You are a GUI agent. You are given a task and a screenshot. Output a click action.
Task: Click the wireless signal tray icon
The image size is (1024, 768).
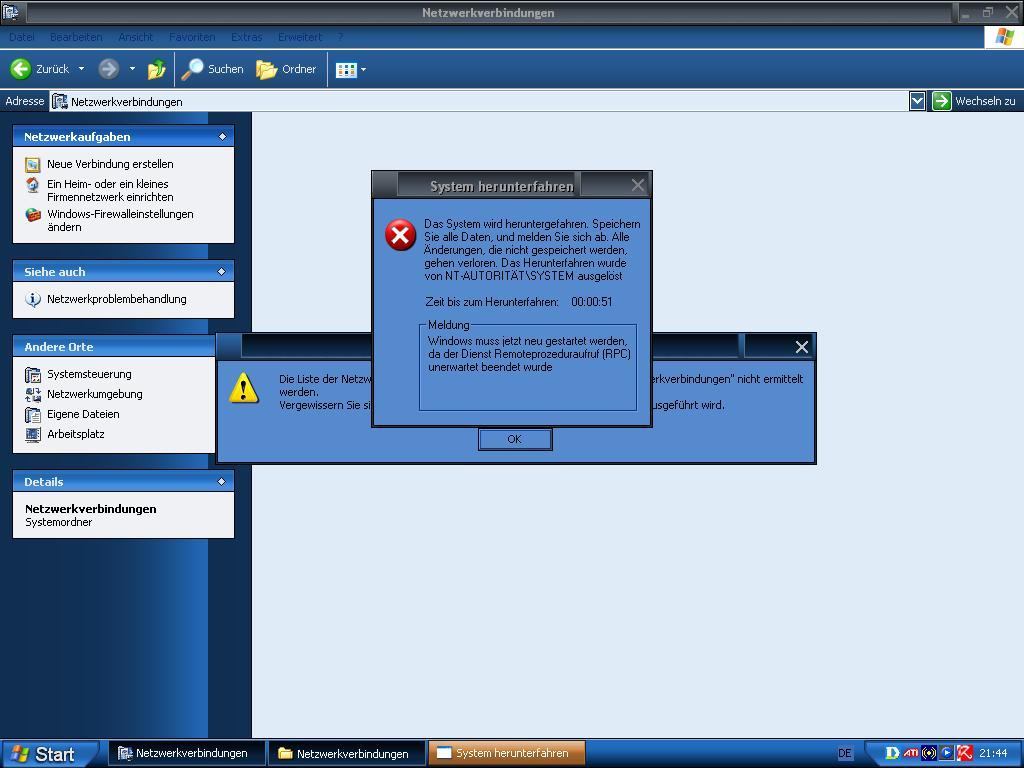929,753
